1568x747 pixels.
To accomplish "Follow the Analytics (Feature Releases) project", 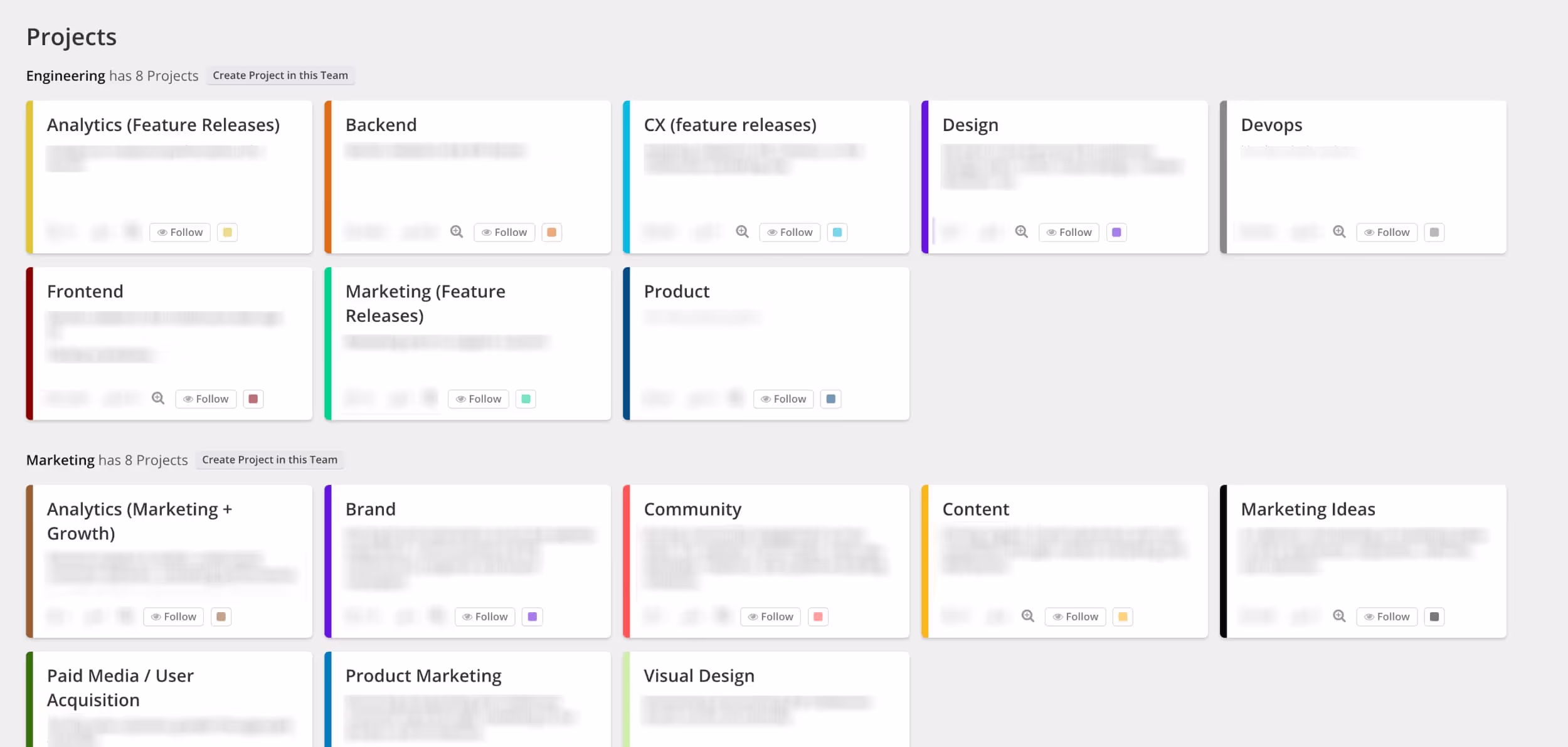I will [180, 233].
